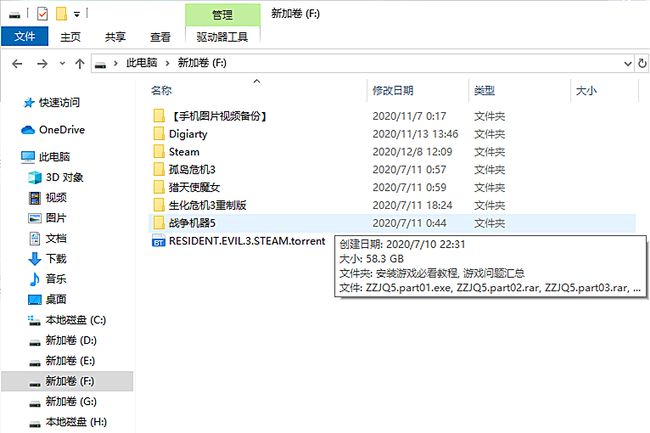Click the Steam folder icon
The image size is (650, 433).
pyautogui.click(x=159, y=152)
